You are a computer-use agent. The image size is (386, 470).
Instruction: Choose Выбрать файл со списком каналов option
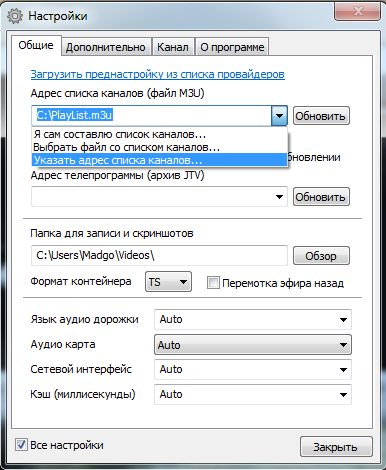159,147
